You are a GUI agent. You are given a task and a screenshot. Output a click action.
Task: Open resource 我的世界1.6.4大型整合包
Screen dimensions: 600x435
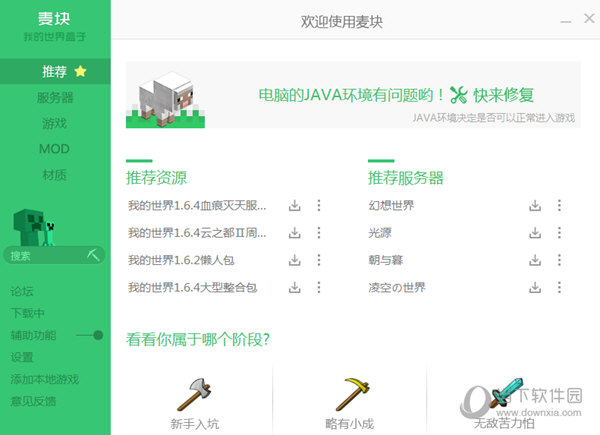[x=192, y=287]
